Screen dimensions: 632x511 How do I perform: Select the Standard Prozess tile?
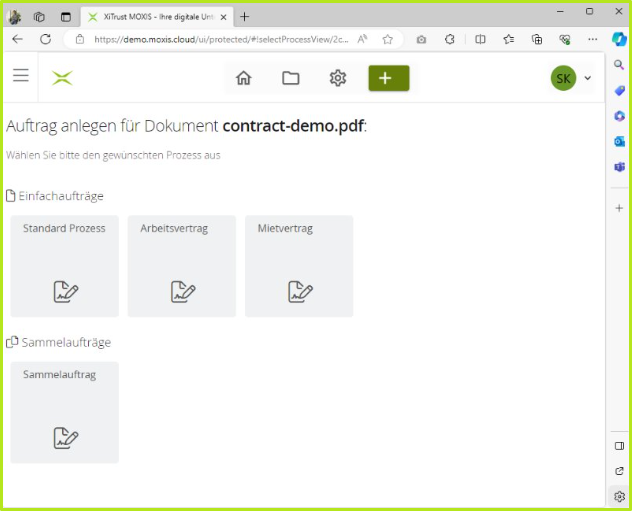(64, 266)
